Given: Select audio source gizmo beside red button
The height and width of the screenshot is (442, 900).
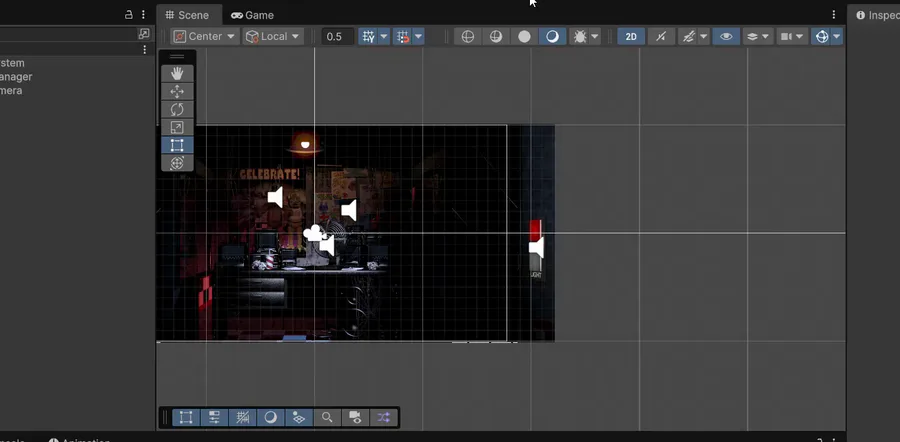Looking at the screenshot, I should pyautogui.click(x=536, y=248).
